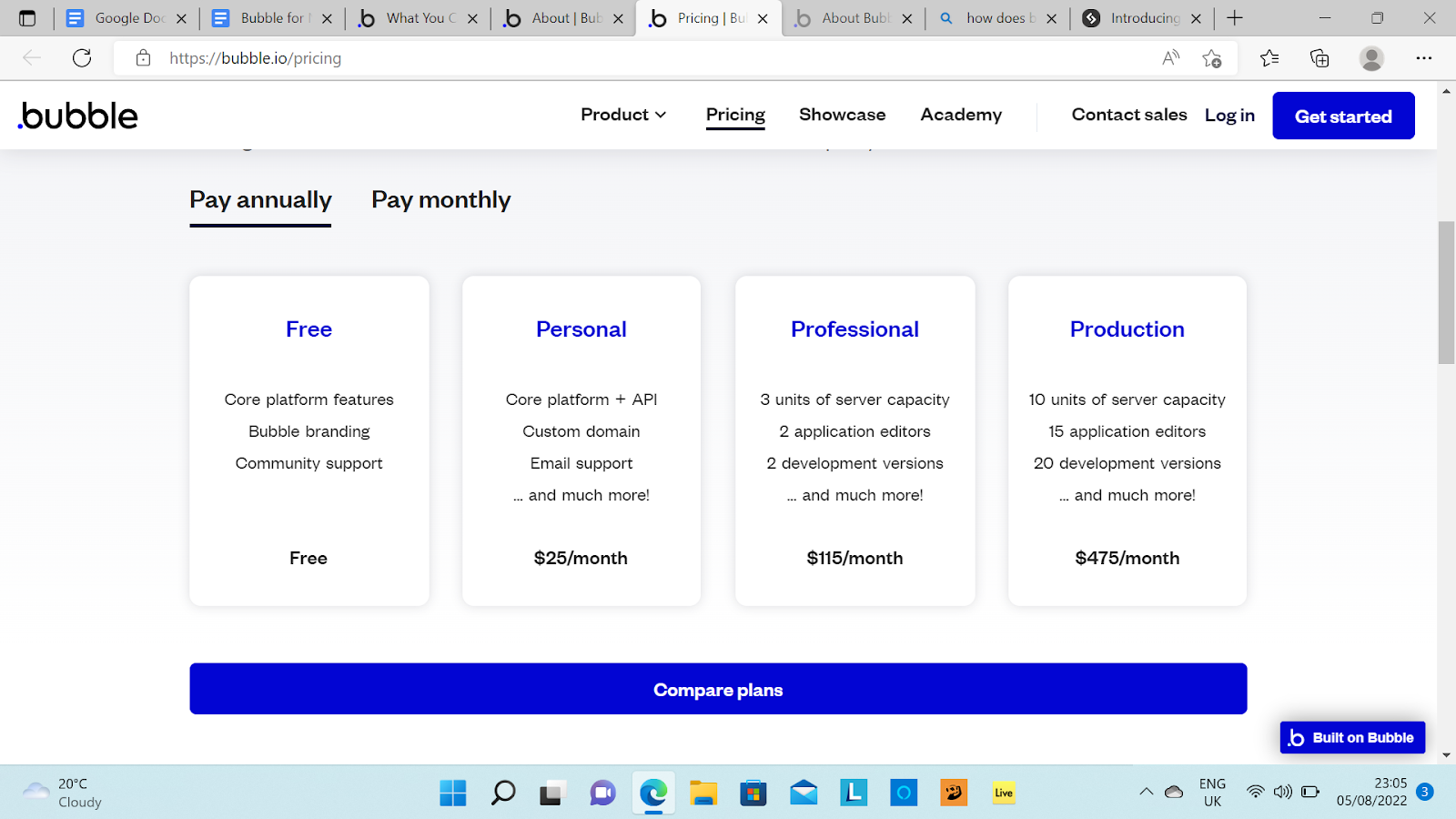Image resolution: width=1456 pixels, height=819 pixels.
Task: Click the page vertical scrollbar thumb
Action: [x=1446, y=292]
